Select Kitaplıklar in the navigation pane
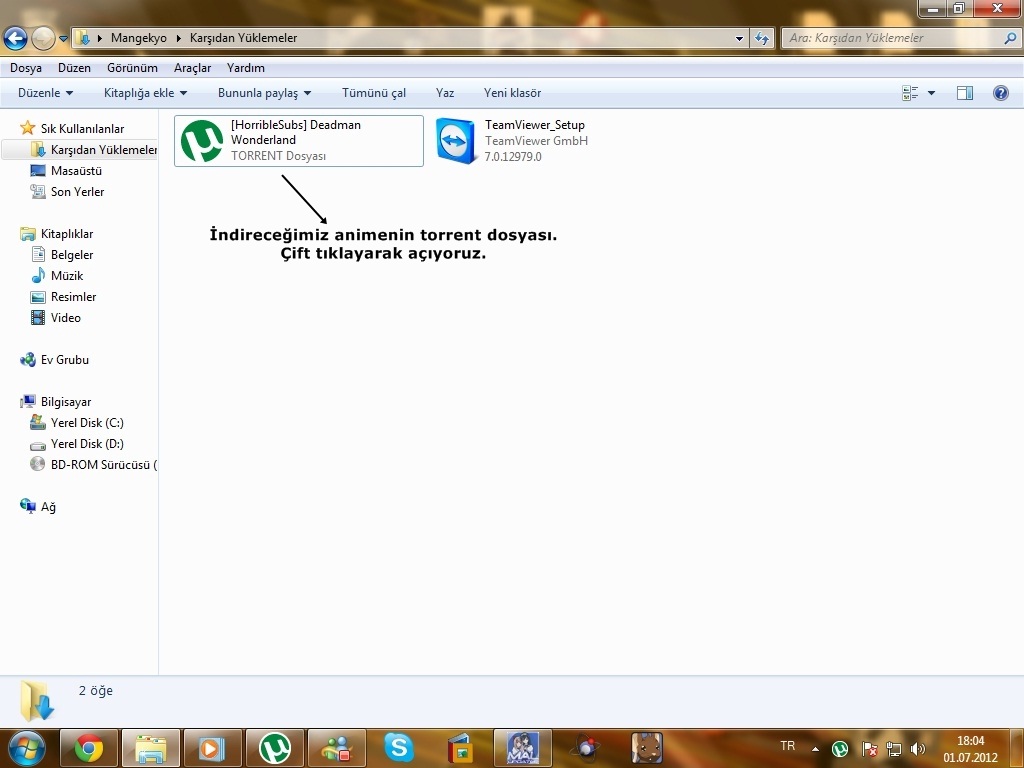 [x=67, y=234]
